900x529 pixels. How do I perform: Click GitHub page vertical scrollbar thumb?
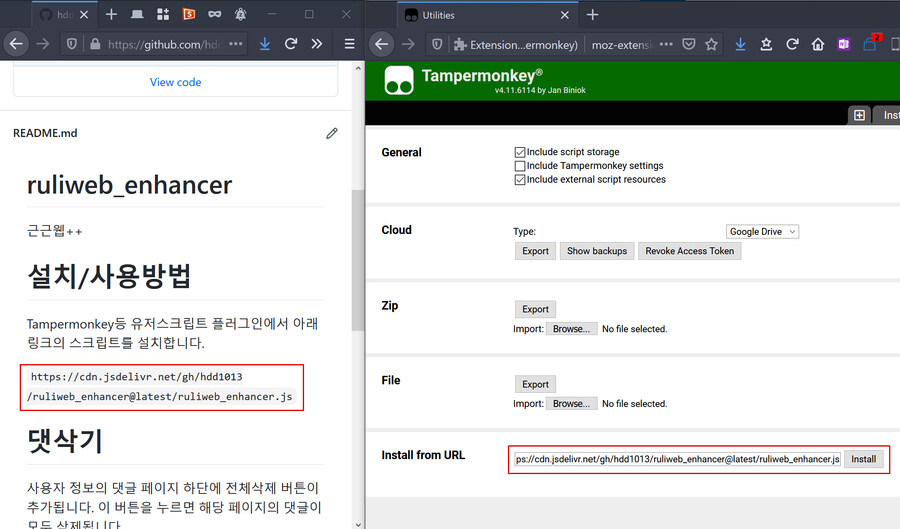tap(358, 260)
